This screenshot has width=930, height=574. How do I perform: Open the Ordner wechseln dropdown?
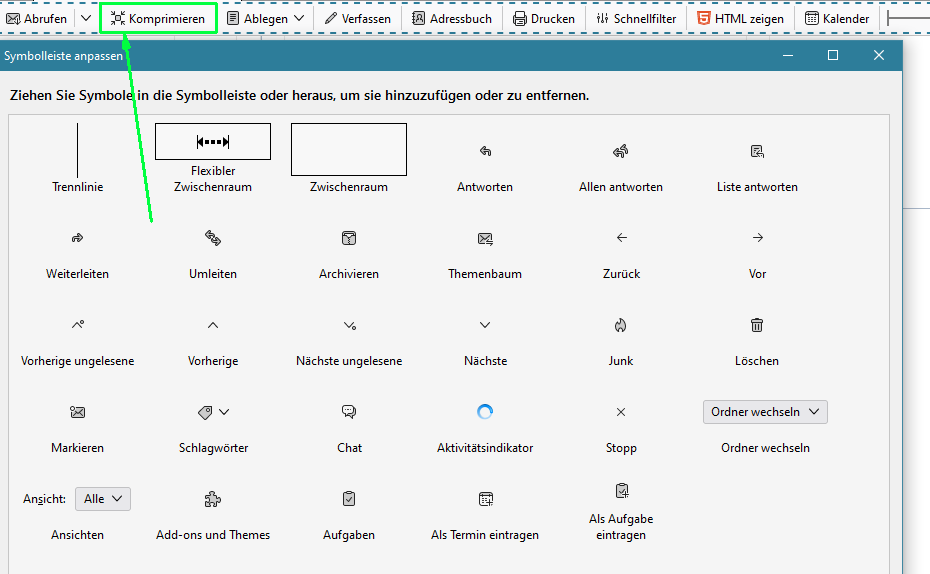point(765,412)
